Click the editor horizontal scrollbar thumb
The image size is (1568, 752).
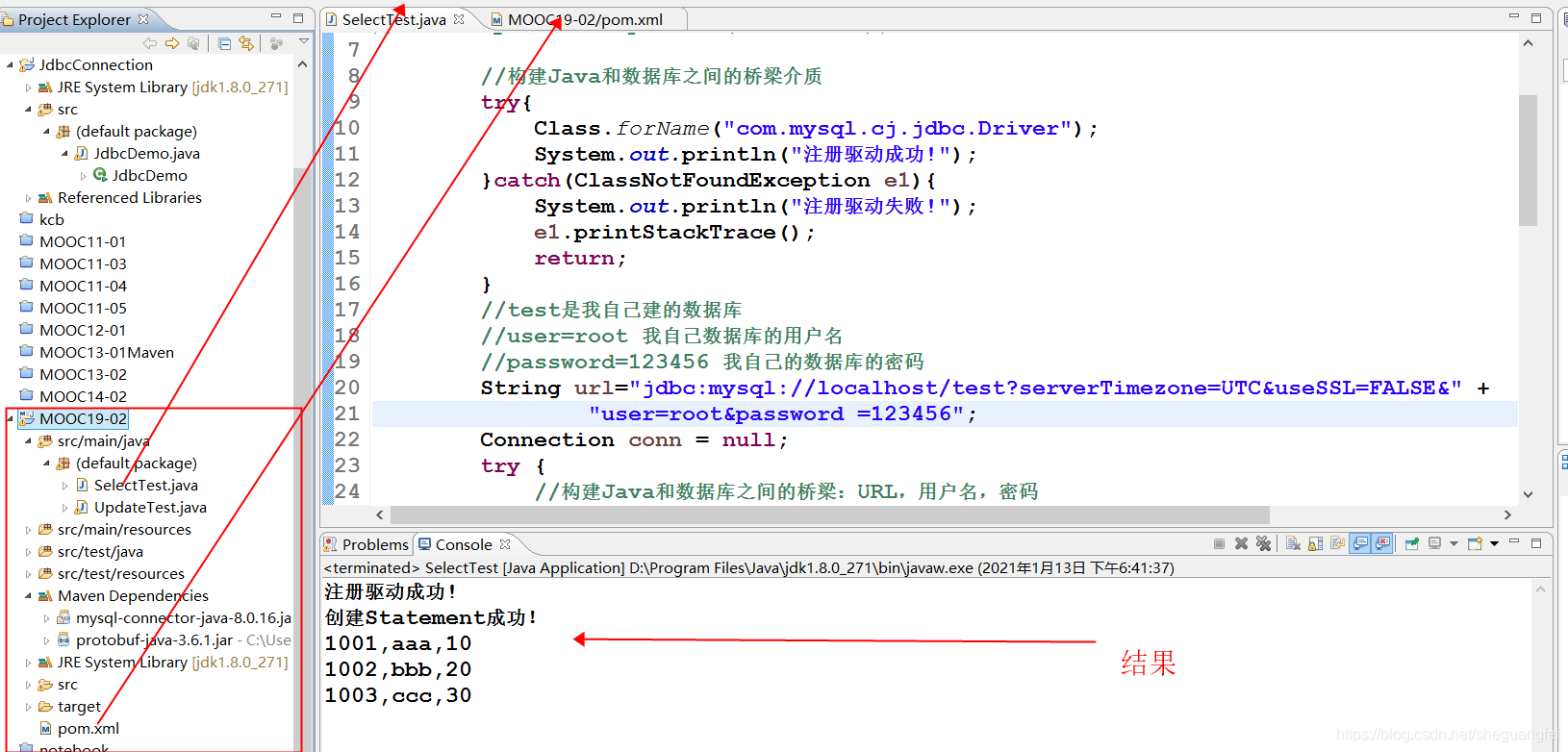tap(832, 514)
